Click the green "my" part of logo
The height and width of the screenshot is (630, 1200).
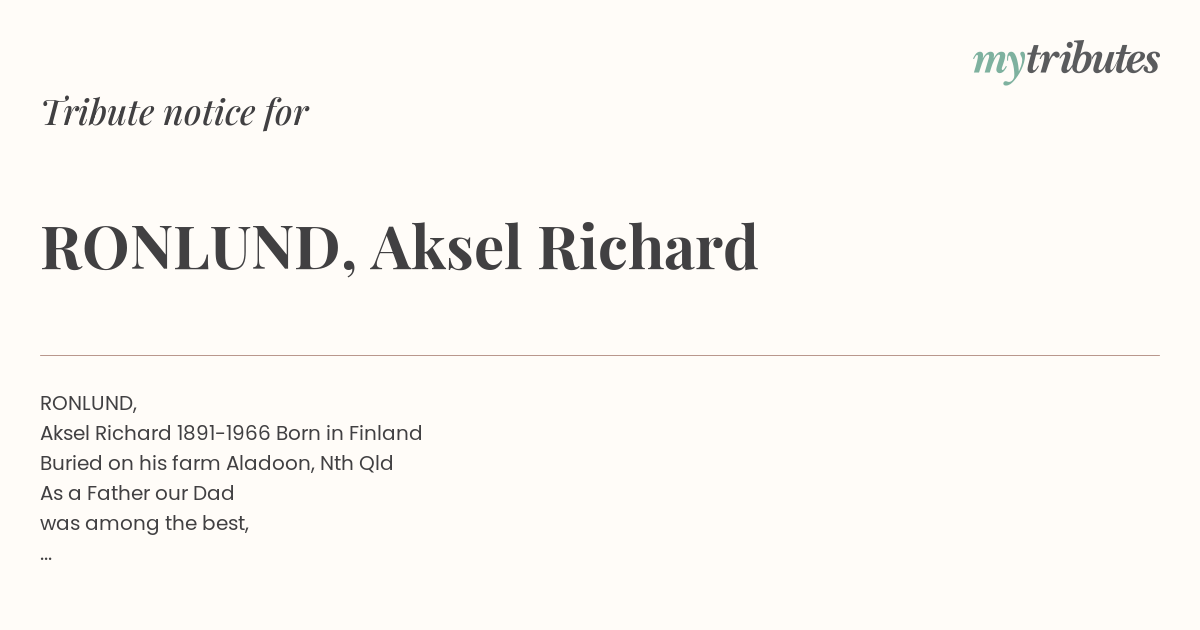pos(999,64)
